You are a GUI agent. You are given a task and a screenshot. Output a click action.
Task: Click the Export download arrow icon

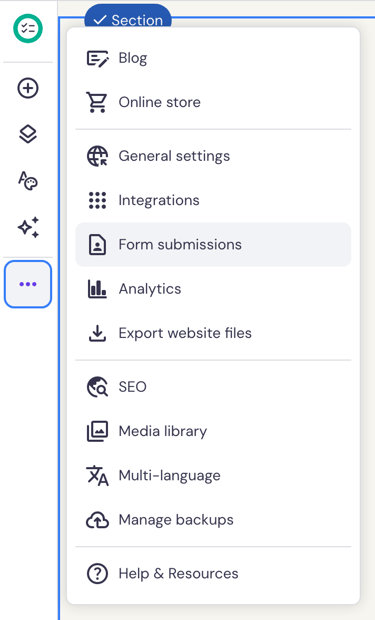[x=97, y=333]
